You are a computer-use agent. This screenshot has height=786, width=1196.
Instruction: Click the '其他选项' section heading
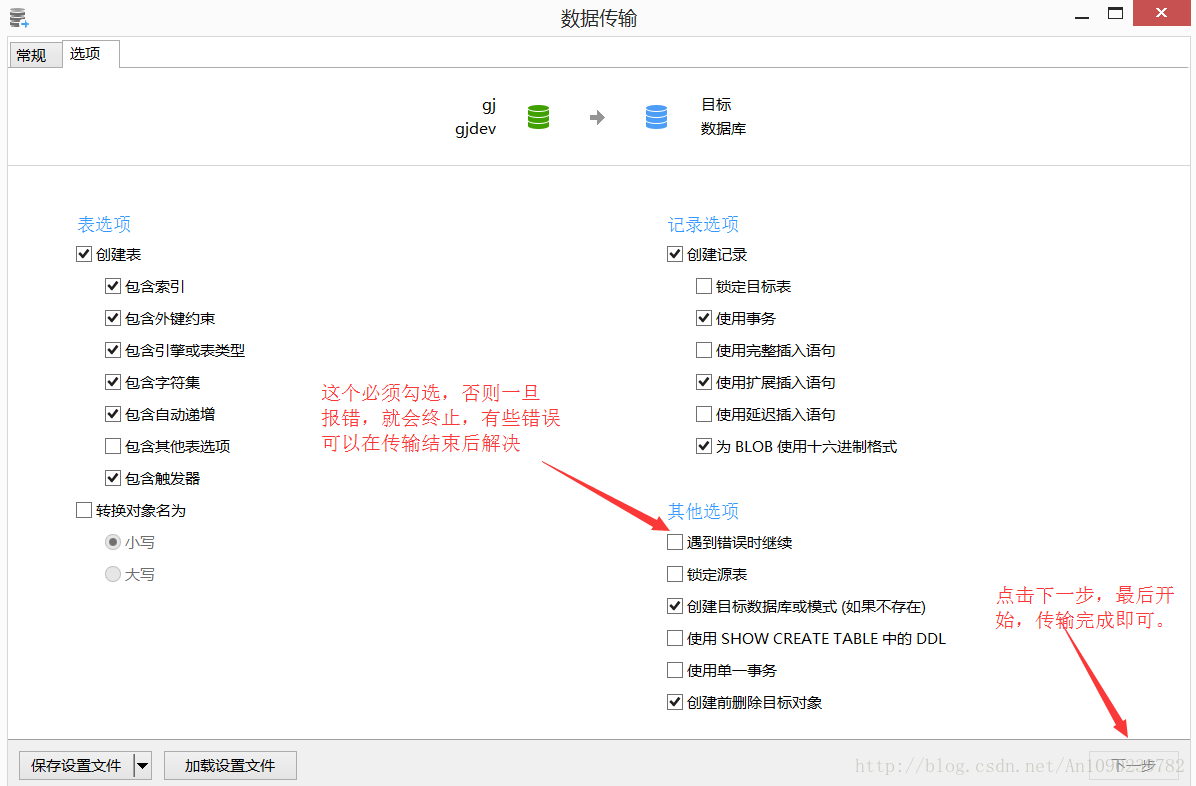(x=703, y=511)
